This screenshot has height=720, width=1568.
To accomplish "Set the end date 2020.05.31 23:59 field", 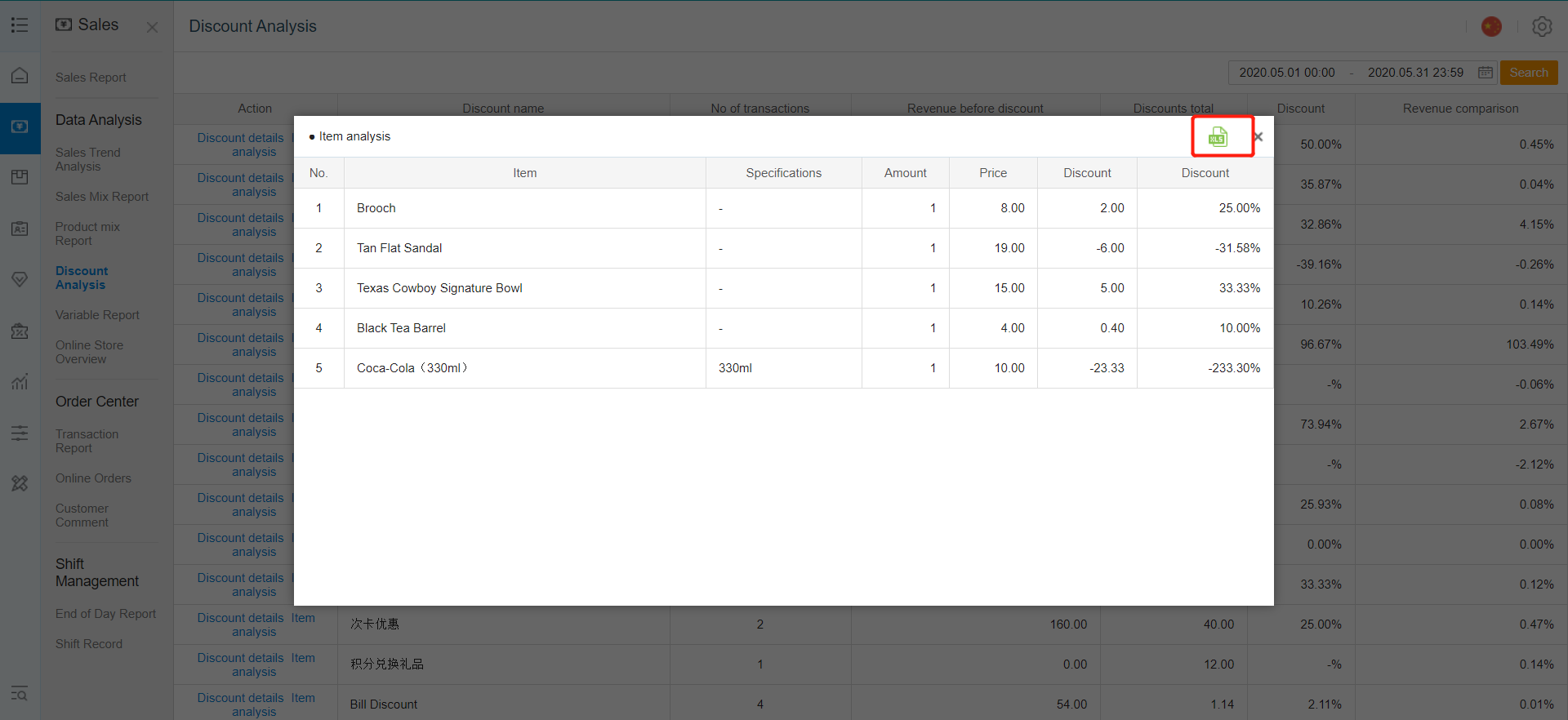I will click(1415, 73).
